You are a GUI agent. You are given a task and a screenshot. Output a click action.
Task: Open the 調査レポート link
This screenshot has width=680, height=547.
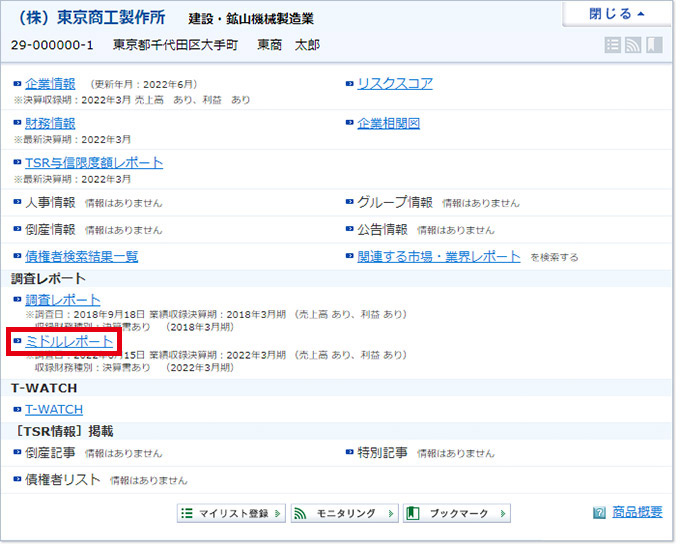pos(62,300)
